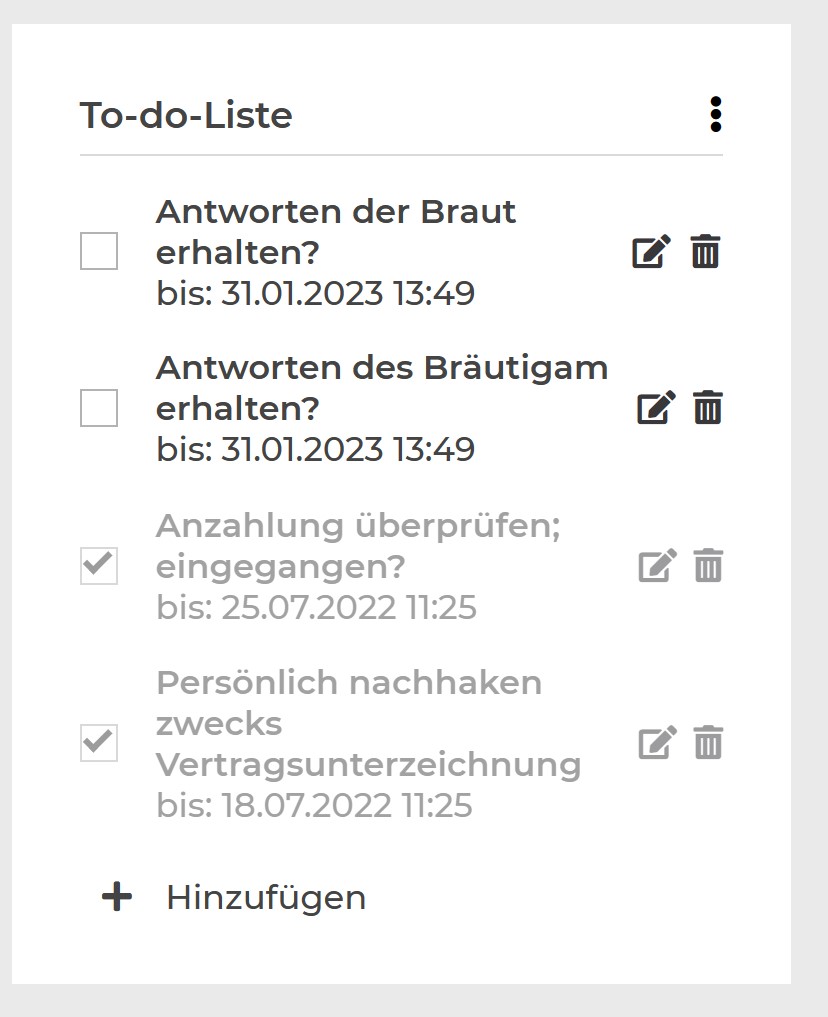The height and width of the screenshot is (1017, 828).
Task: Click the trash icon beside 'Antworten der Braut erhalten?'
Action: coord(705,252)
